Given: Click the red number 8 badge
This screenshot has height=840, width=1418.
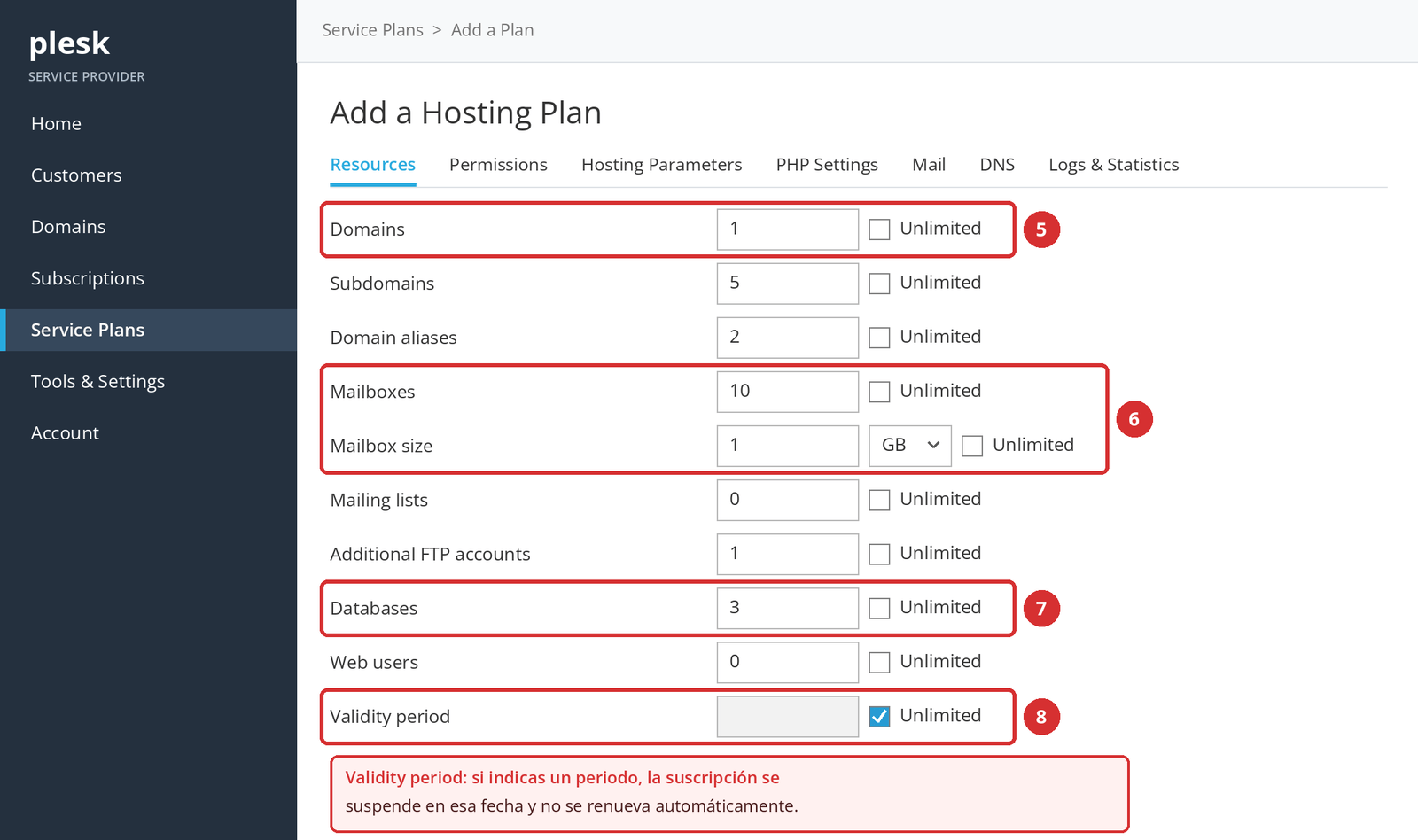Looking at the screenshot, I should (1041, 717).
